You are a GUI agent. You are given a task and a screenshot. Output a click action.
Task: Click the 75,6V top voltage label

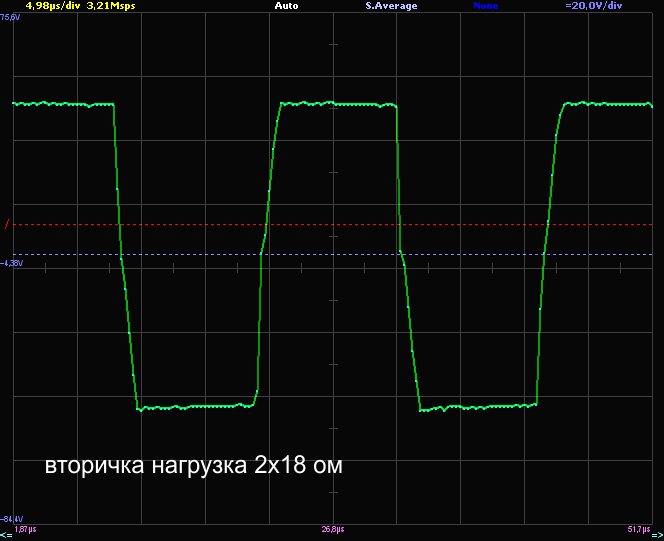coord(11,17)
